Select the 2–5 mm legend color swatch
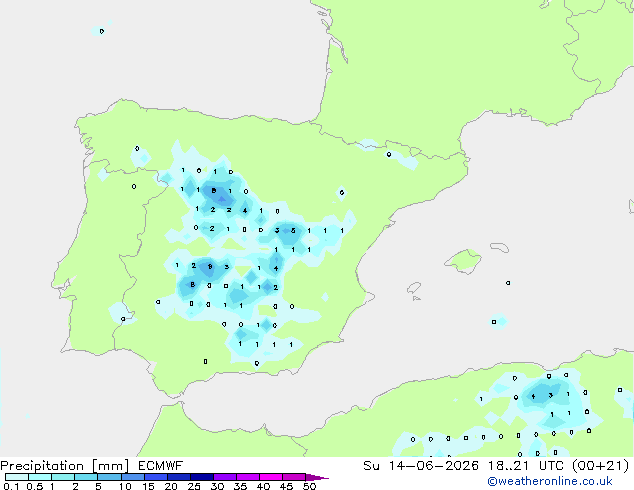Viewport: 634px width, 490px height. tap(86, 477)
